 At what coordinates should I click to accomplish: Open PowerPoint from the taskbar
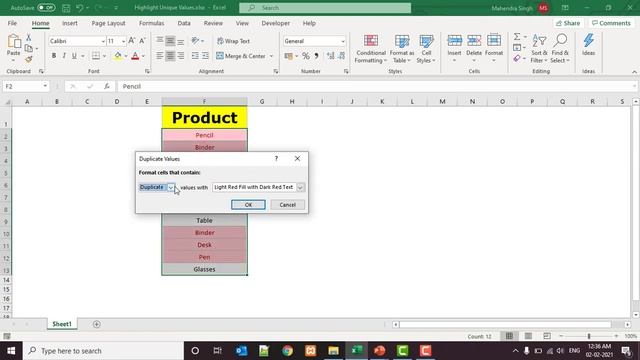(x=380, y=351)
